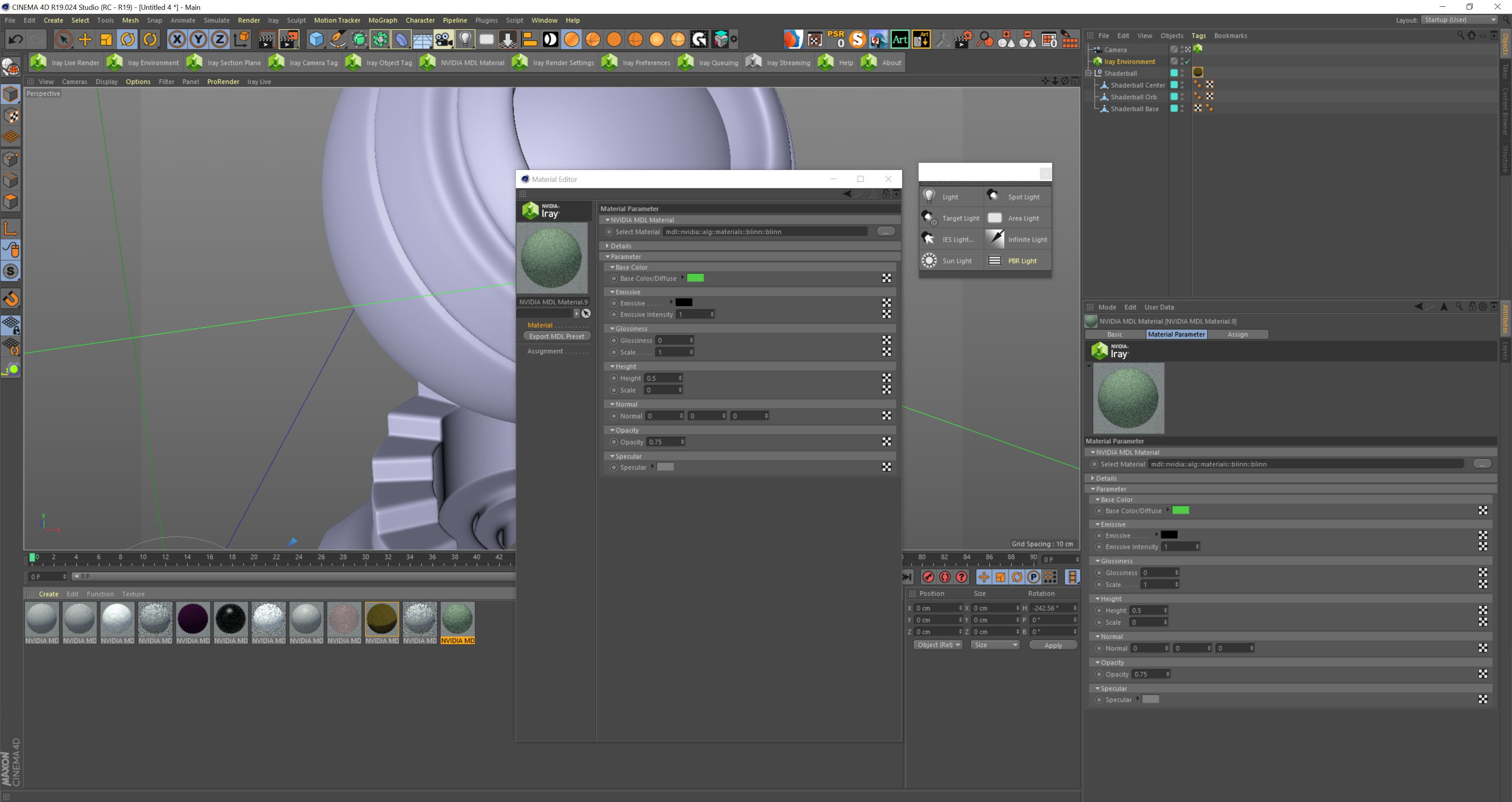The height and width of the screenshot is (802, 1512).
Task: Expand Details section in Attributes panel
Action: pyautogui.click(x=1092, y=478)
